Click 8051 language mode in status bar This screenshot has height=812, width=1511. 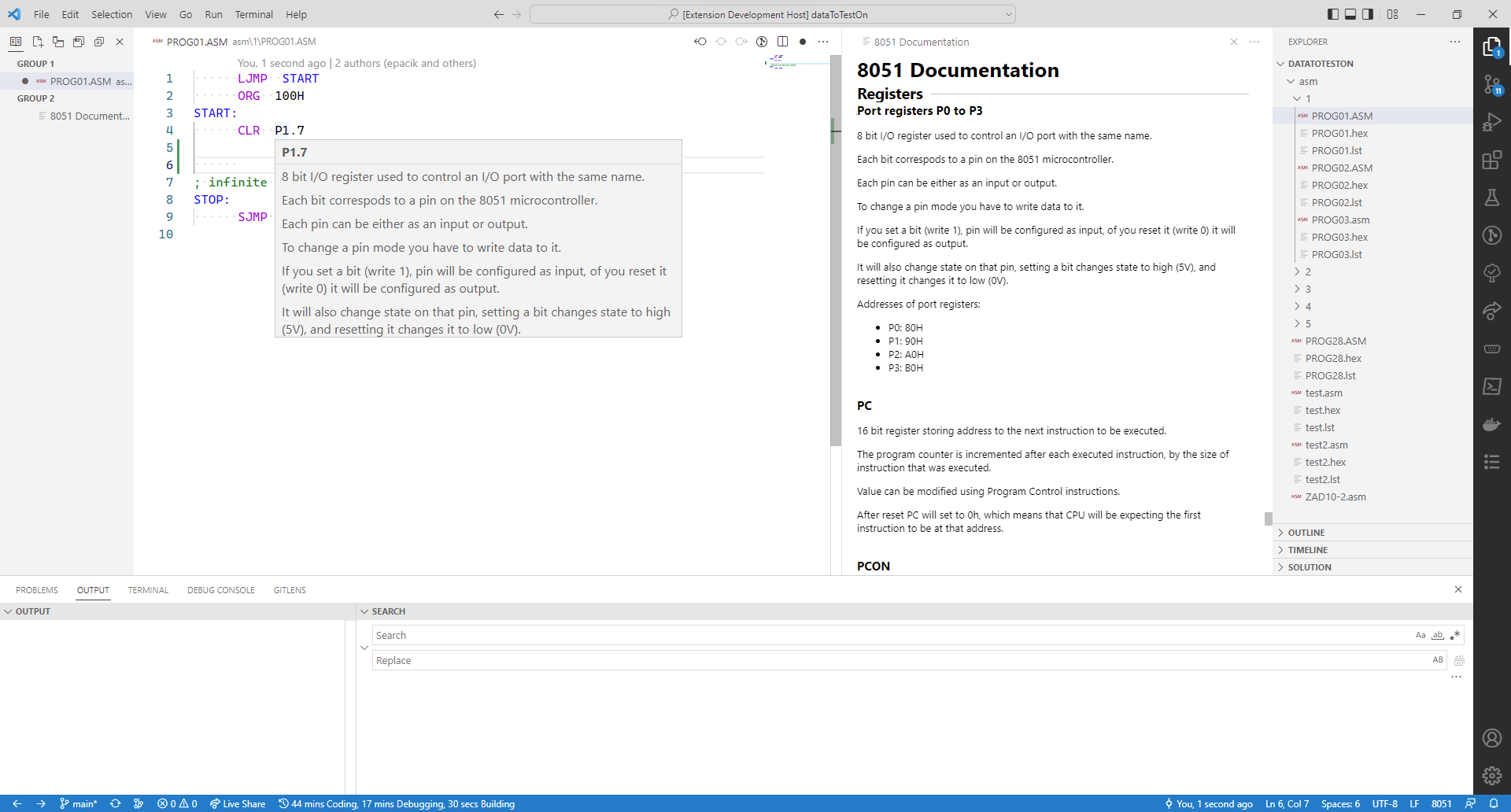click(1442, 803)
